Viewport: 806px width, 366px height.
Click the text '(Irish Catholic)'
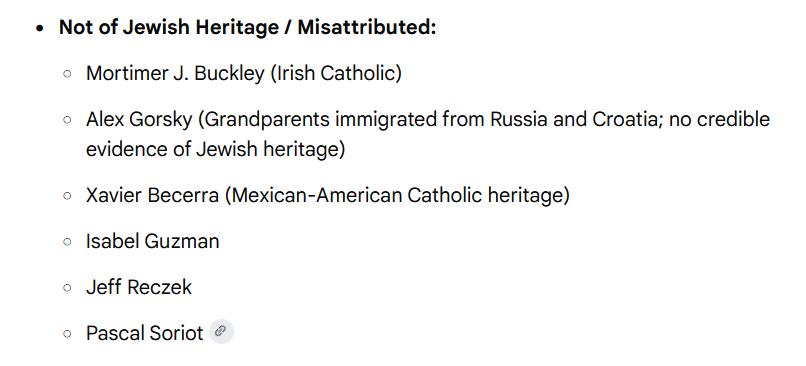tap(336, 74)
